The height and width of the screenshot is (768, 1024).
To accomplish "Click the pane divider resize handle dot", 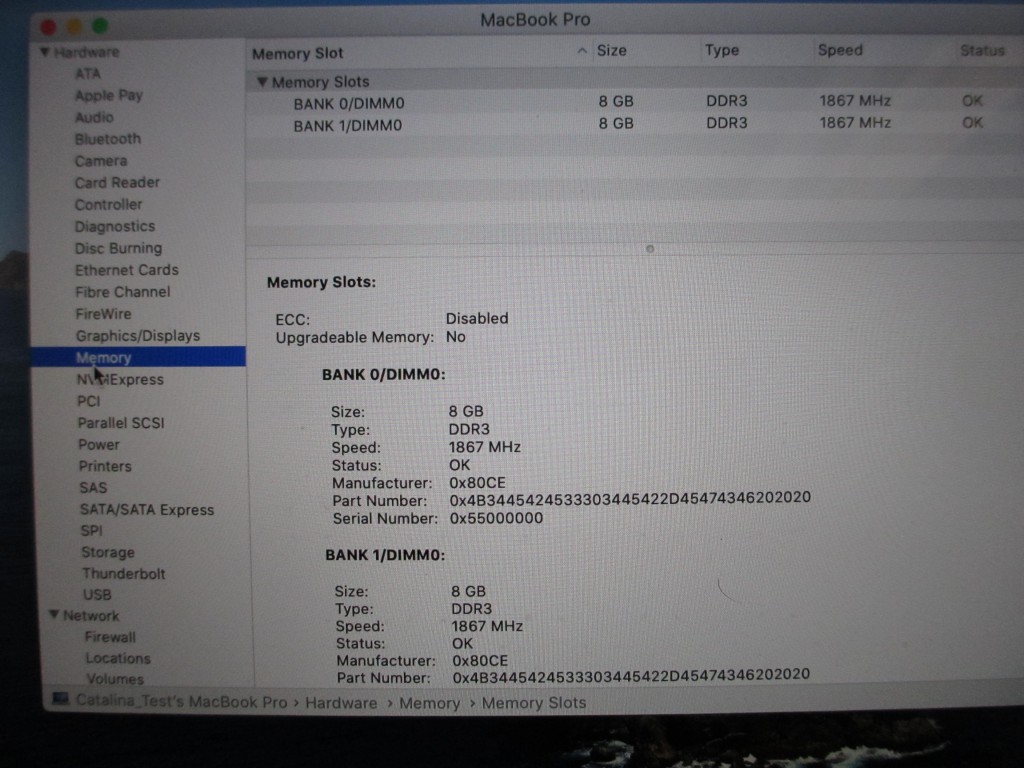I will (650, 249).
